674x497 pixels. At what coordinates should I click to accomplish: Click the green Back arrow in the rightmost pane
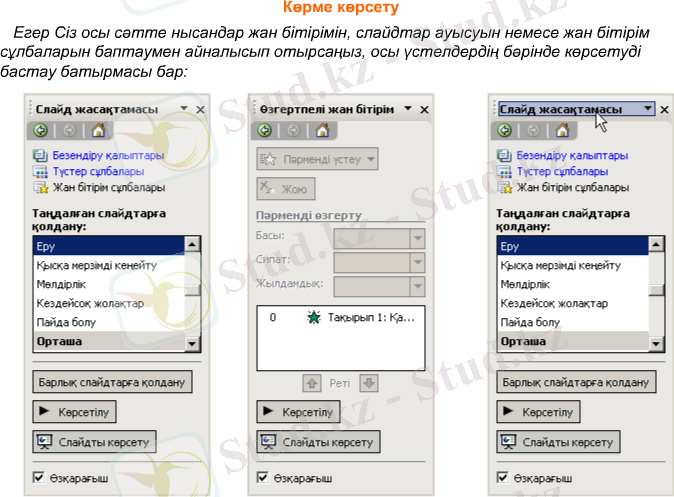coord(504,130)
